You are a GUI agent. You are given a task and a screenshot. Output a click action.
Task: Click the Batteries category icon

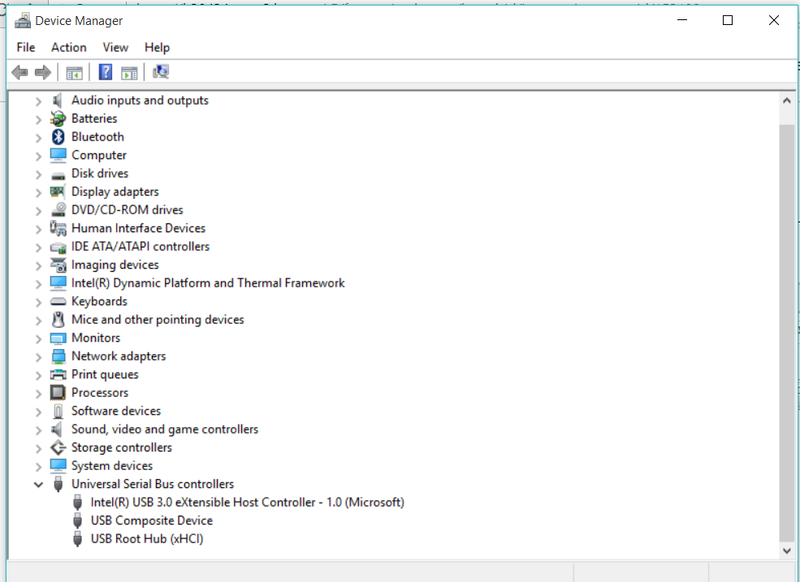58,119
